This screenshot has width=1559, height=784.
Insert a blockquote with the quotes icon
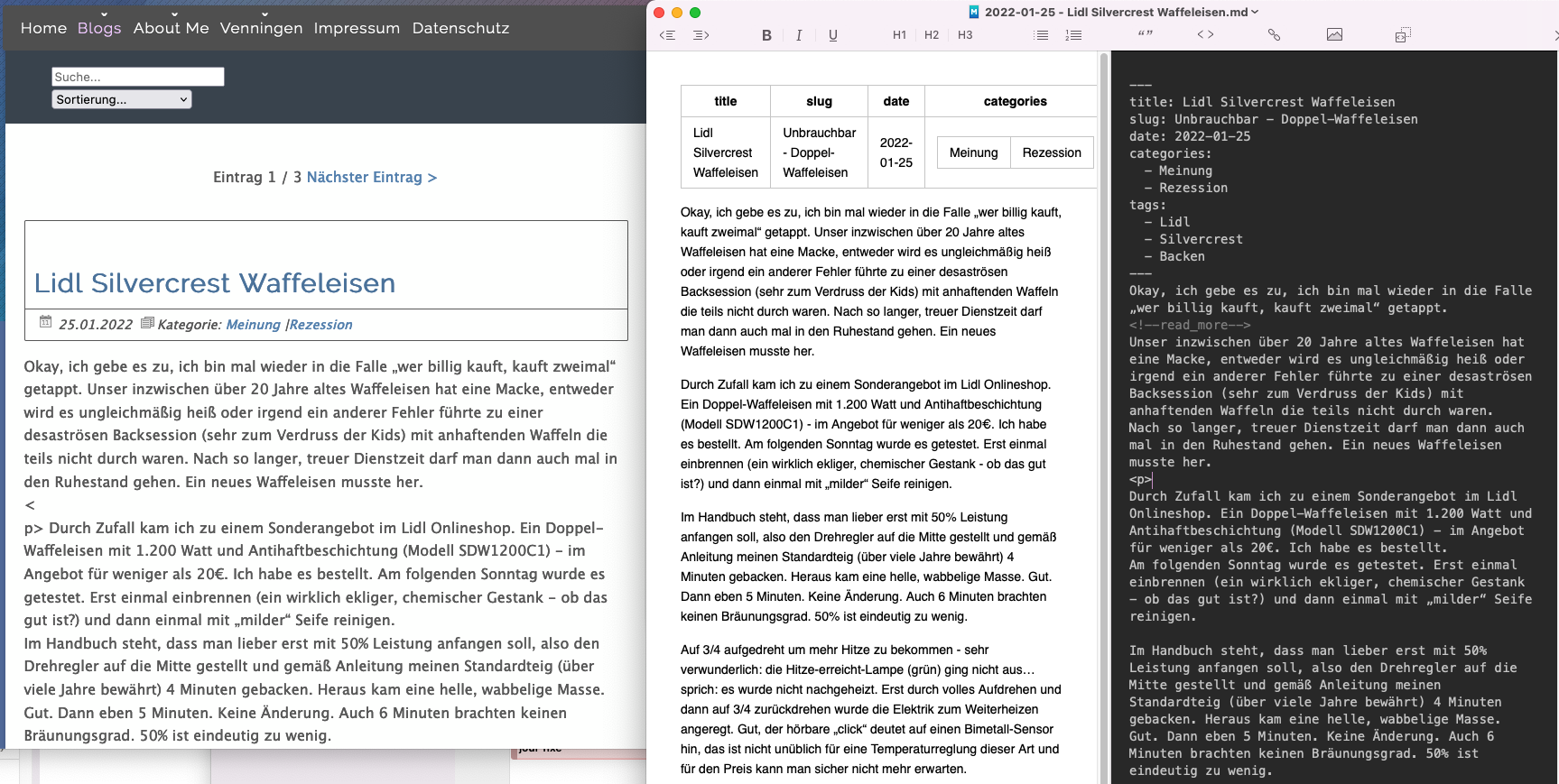tap(1146, 34)
